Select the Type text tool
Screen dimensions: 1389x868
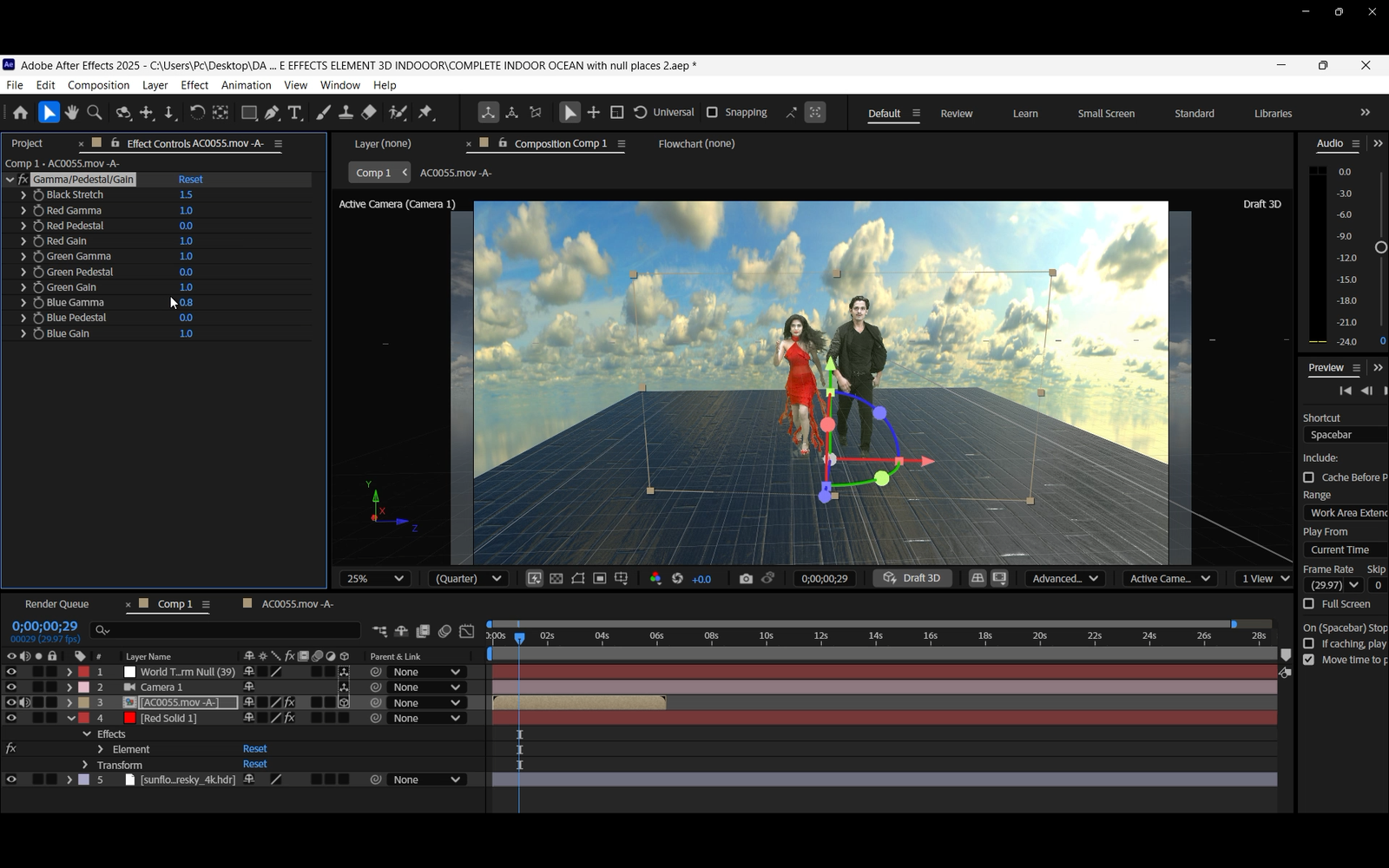(x=294, y=113)
